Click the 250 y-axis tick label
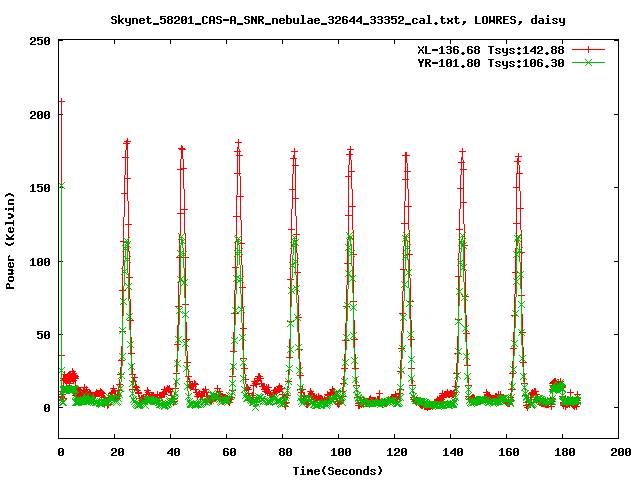Screen dimensions: 640x480 40,41
